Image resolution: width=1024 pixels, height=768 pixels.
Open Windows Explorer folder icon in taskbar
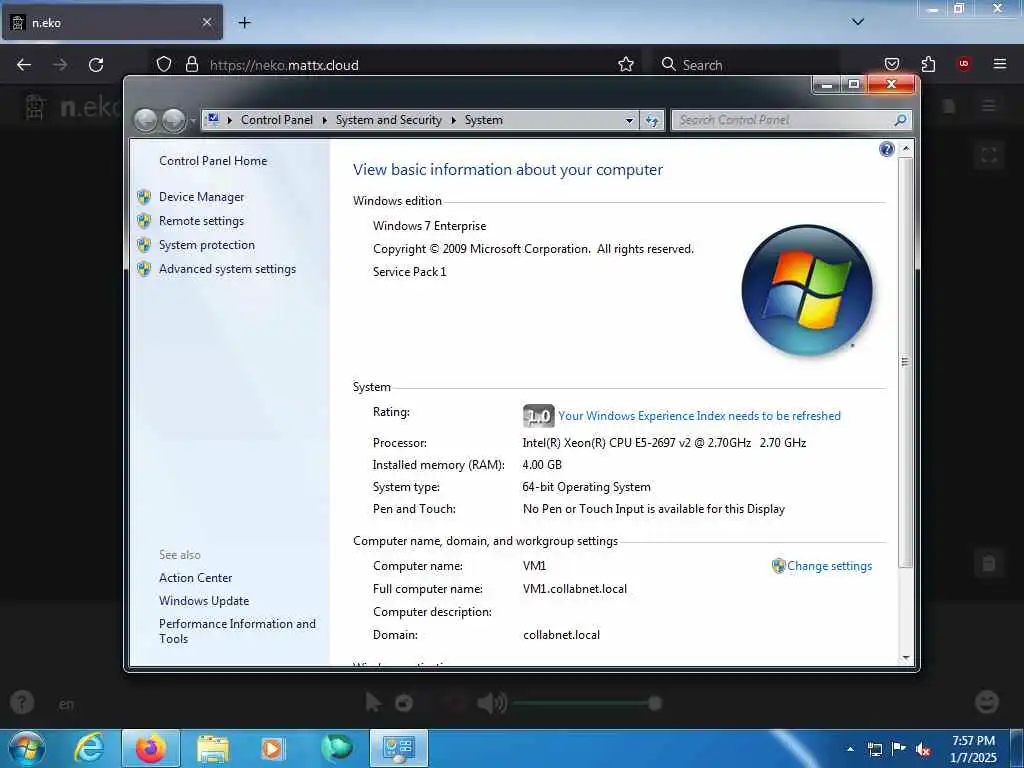[x=213, y=748]
